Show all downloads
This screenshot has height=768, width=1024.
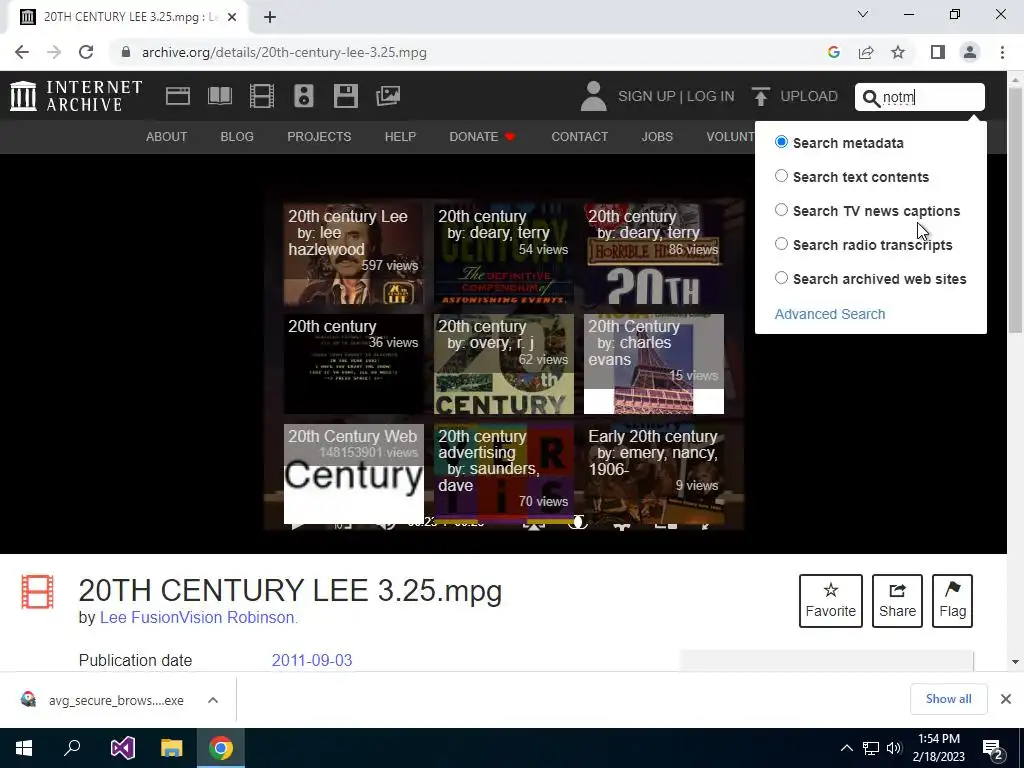point(948,699)
